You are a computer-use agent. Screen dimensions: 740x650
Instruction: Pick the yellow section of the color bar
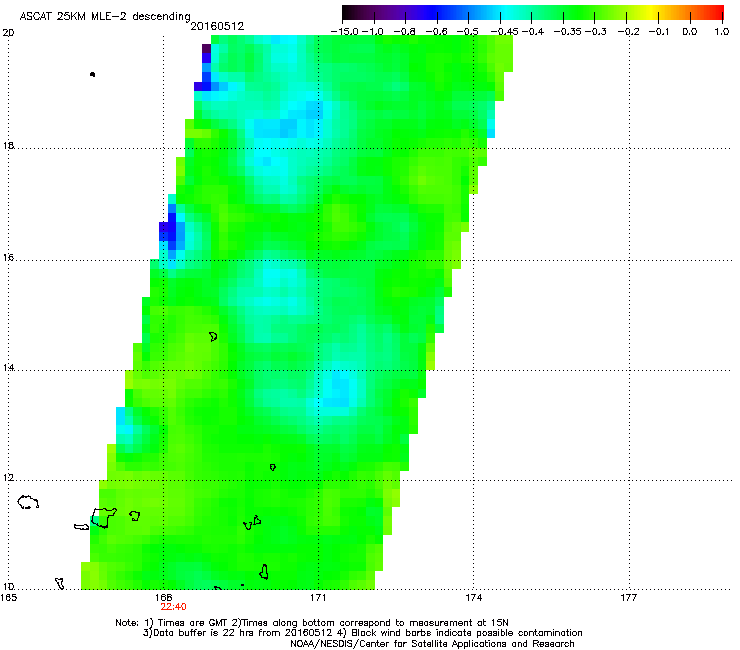[x=651, y=13]
